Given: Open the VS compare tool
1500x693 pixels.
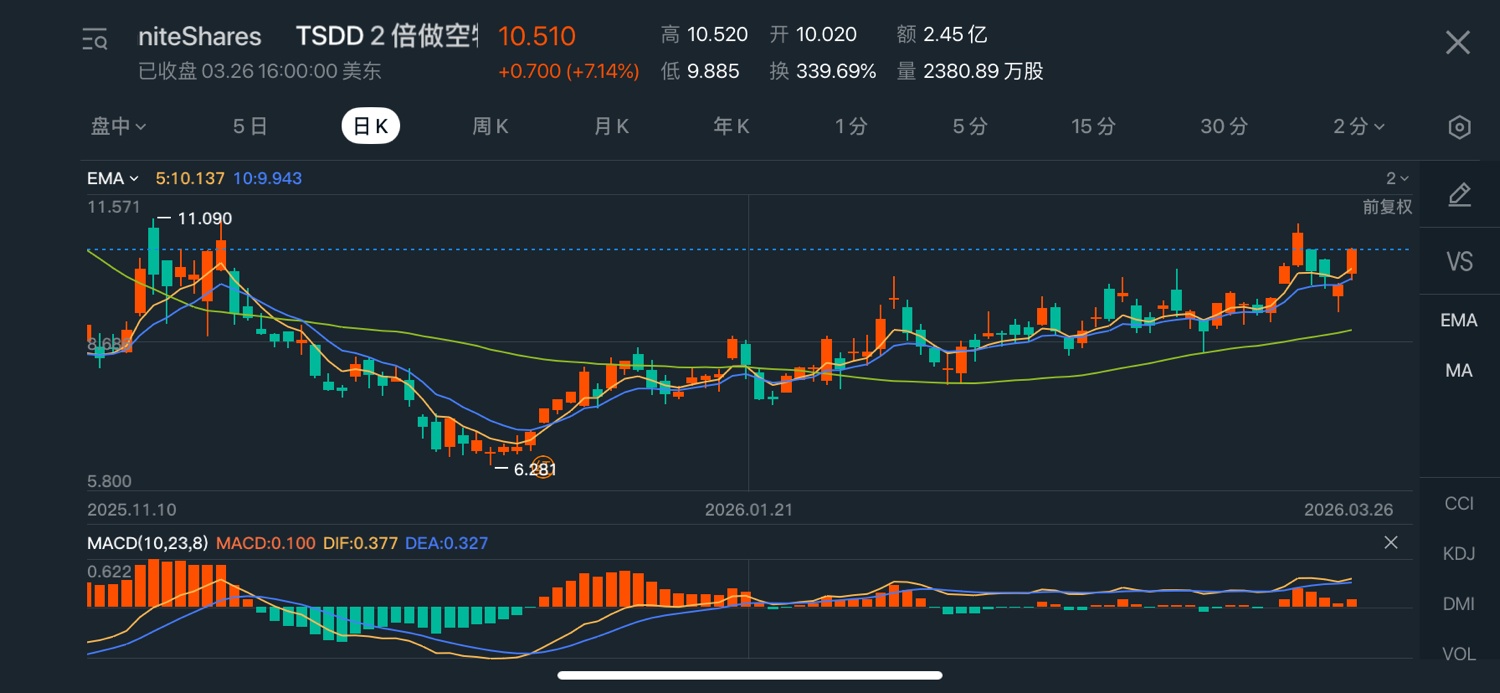Looking at the screenshot, I should tap(1459, 262).
